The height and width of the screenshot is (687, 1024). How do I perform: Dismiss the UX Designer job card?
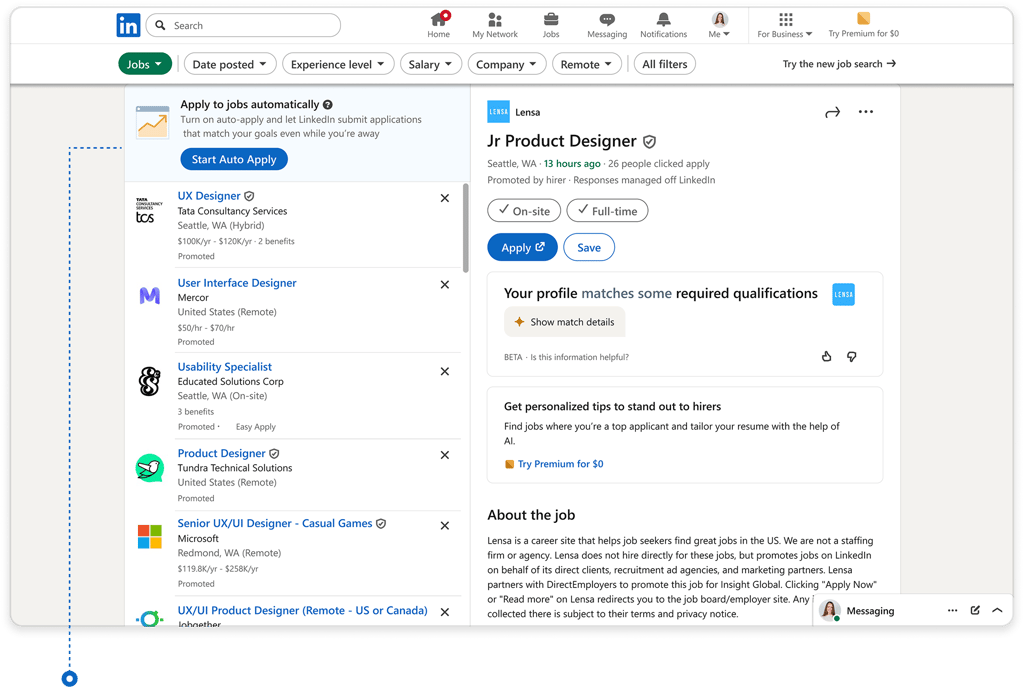click(445, 198)
